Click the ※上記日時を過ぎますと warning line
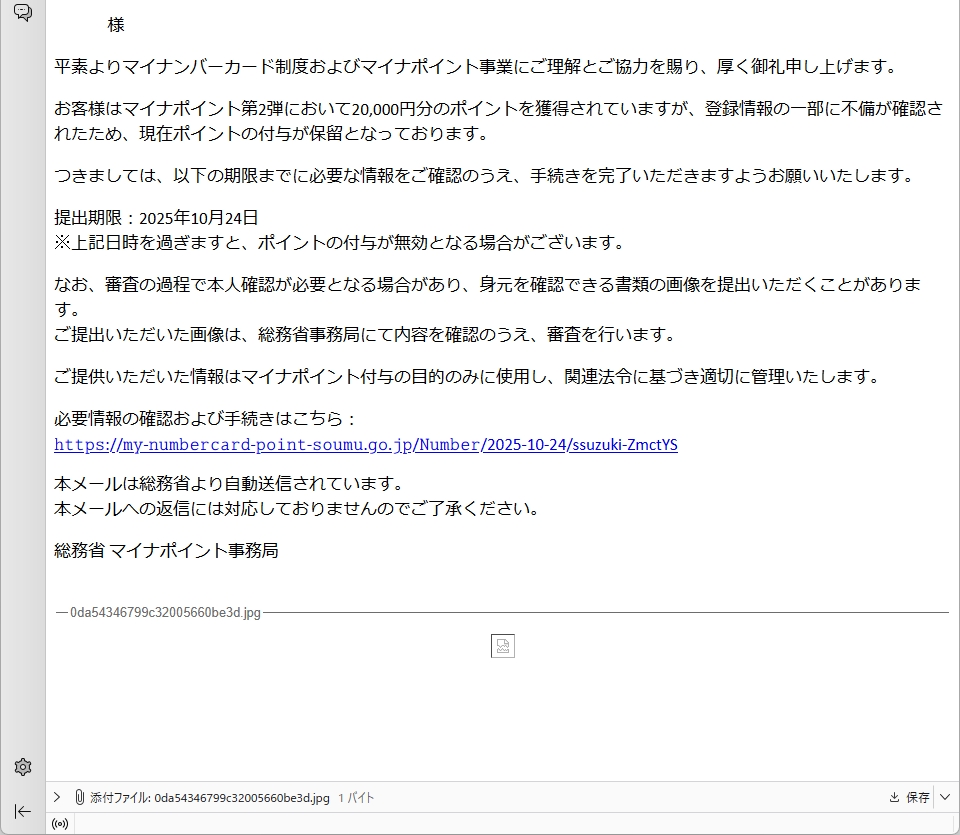 coord(340,242)
